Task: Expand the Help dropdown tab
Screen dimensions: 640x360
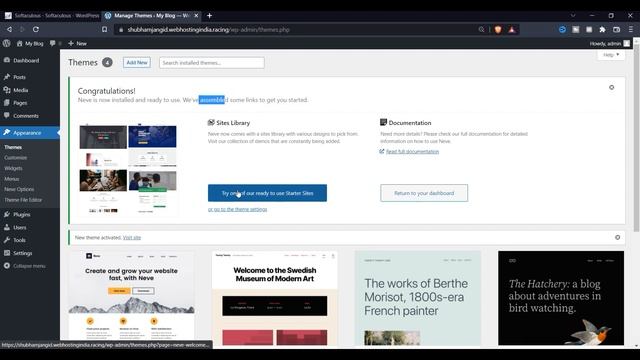Action: point(611,55)
